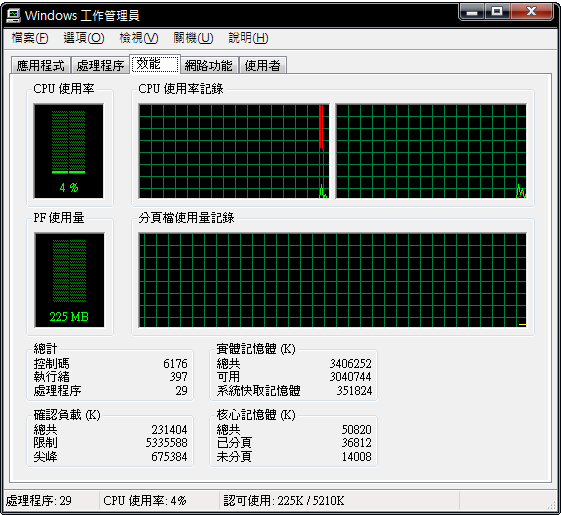Click the 限制 value 5335588
The height and width of the screenshot is (515, 561).
point(166,443)
